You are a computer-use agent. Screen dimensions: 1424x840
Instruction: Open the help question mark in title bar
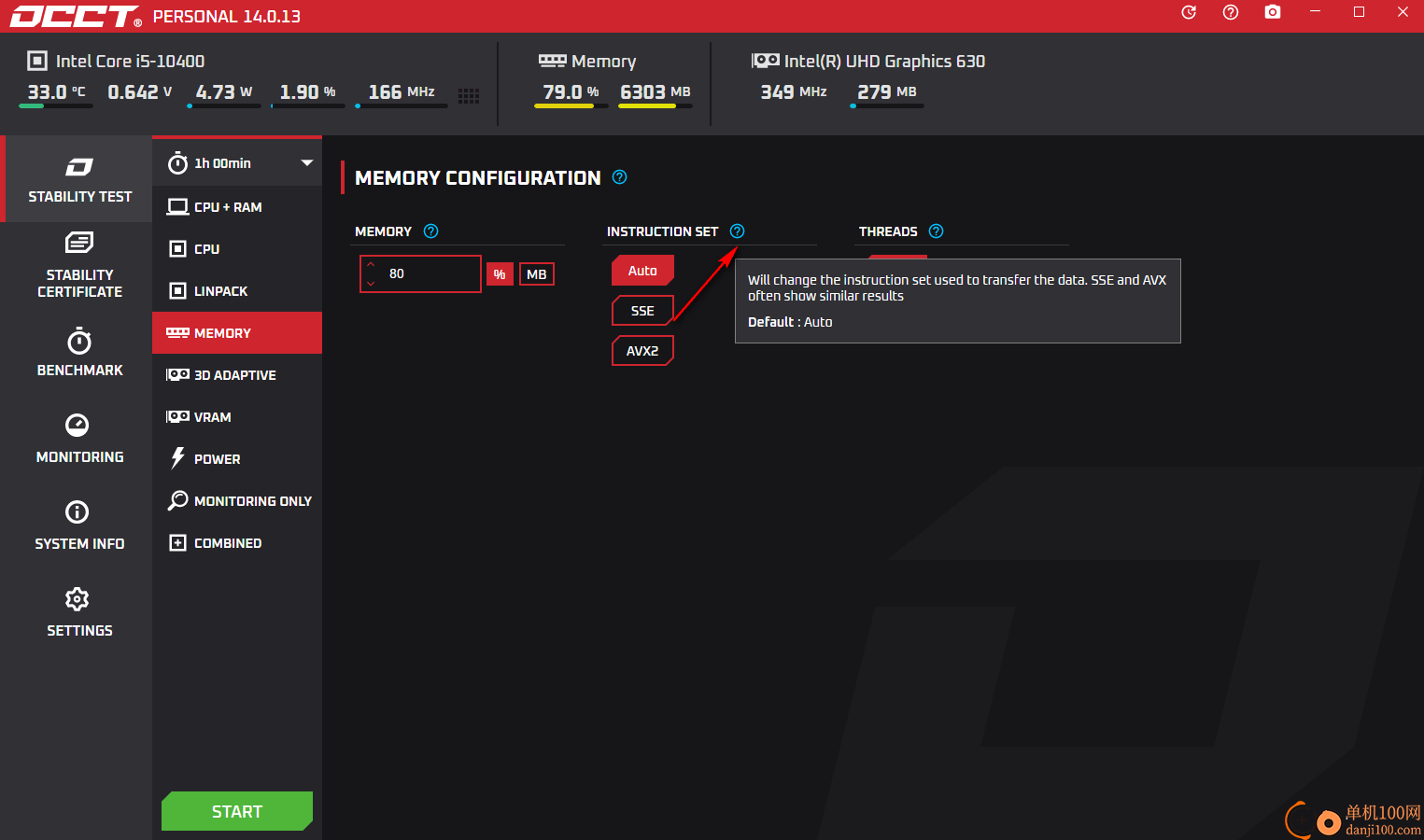click(x=1231, y=12)
